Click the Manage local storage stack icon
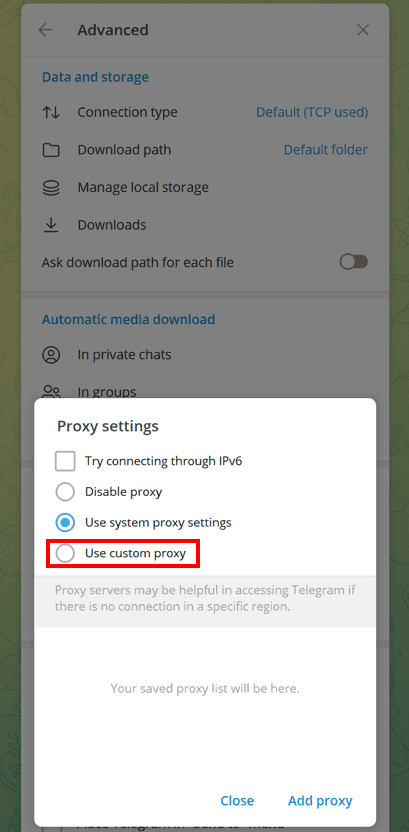Screen dimensions: 409x832 (x=51, y=188)
